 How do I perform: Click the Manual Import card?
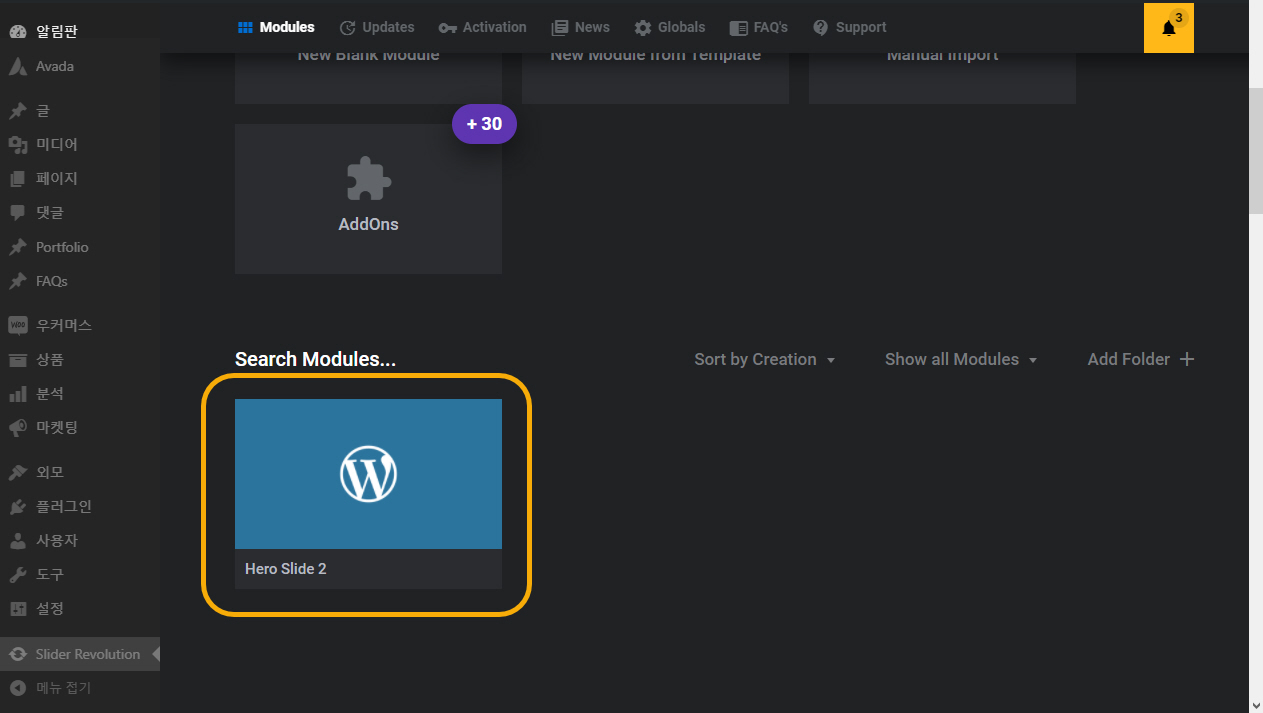942,78
